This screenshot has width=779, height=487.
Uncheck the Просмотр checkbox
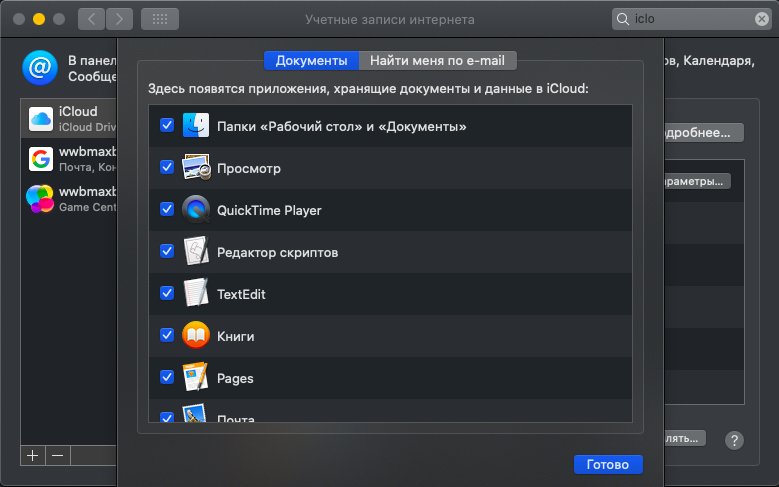[167, 167]
